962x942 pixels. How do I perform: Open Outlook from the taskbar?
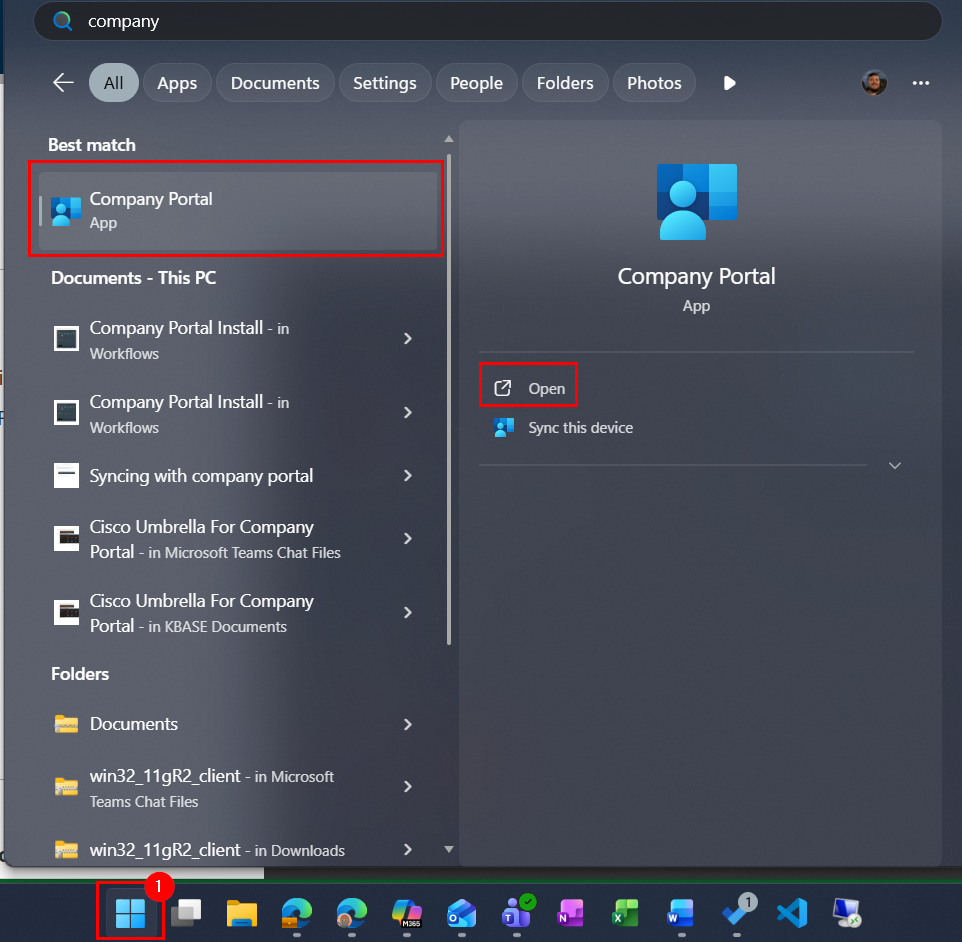tap(461, 913)
